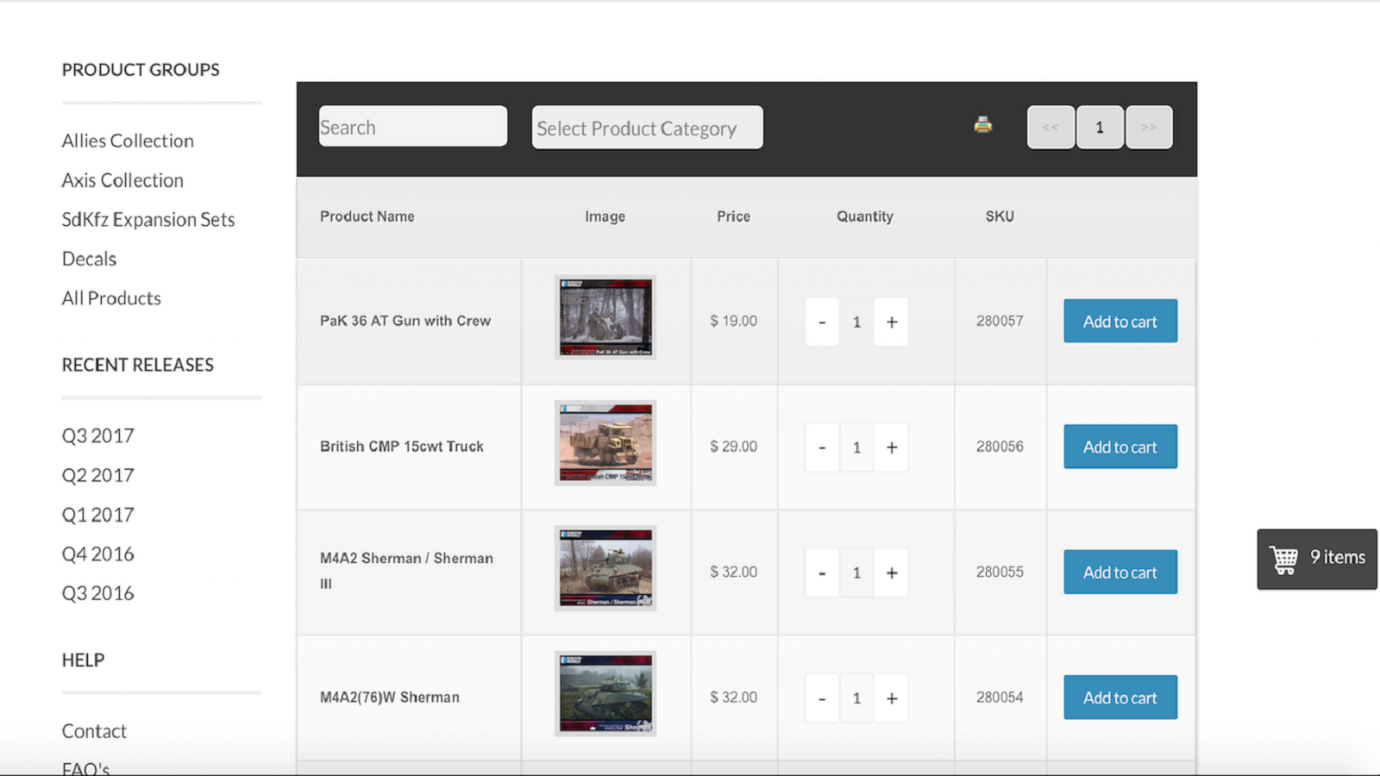View the PaK 36 AT Gun product image
This screenshot has height=776, width=1380.
tap(605, 318)
